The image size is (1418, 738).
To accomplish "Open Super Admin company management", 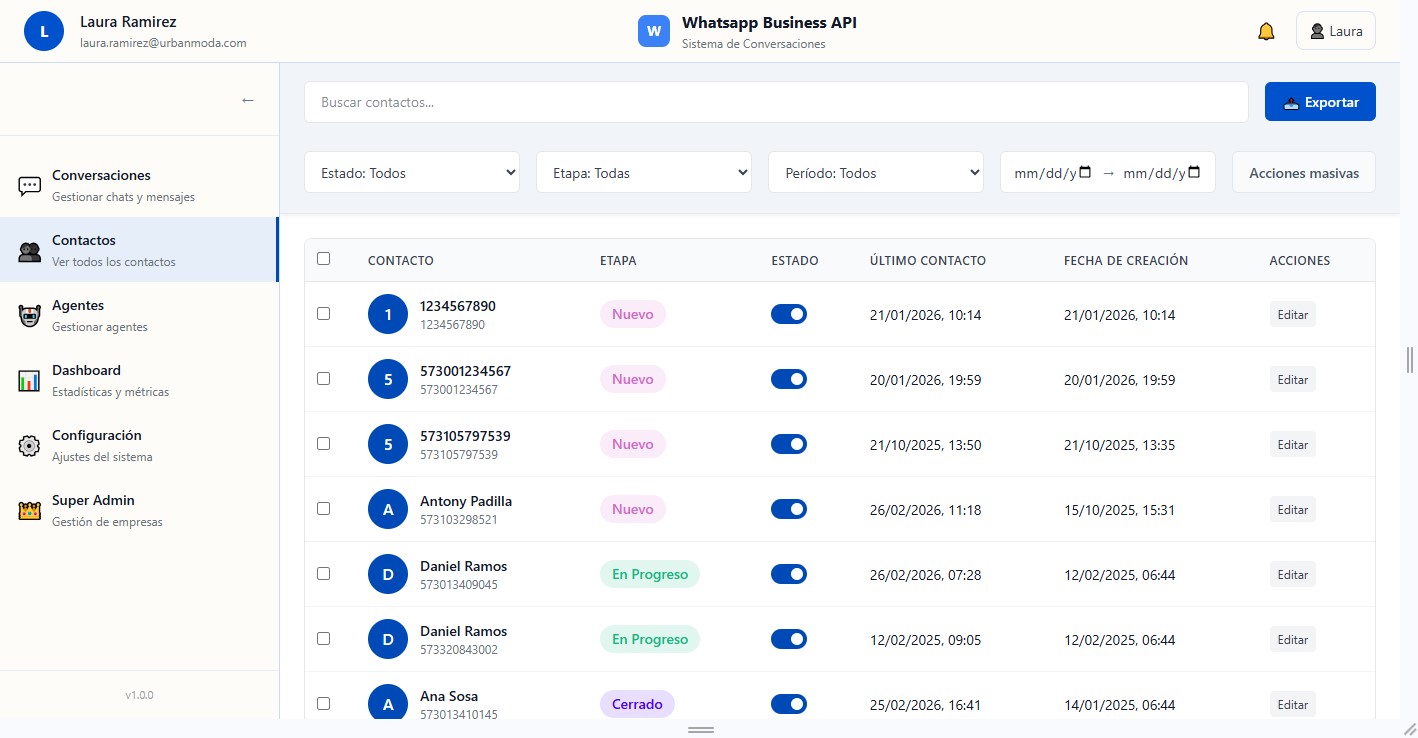I will coord(139,510).
